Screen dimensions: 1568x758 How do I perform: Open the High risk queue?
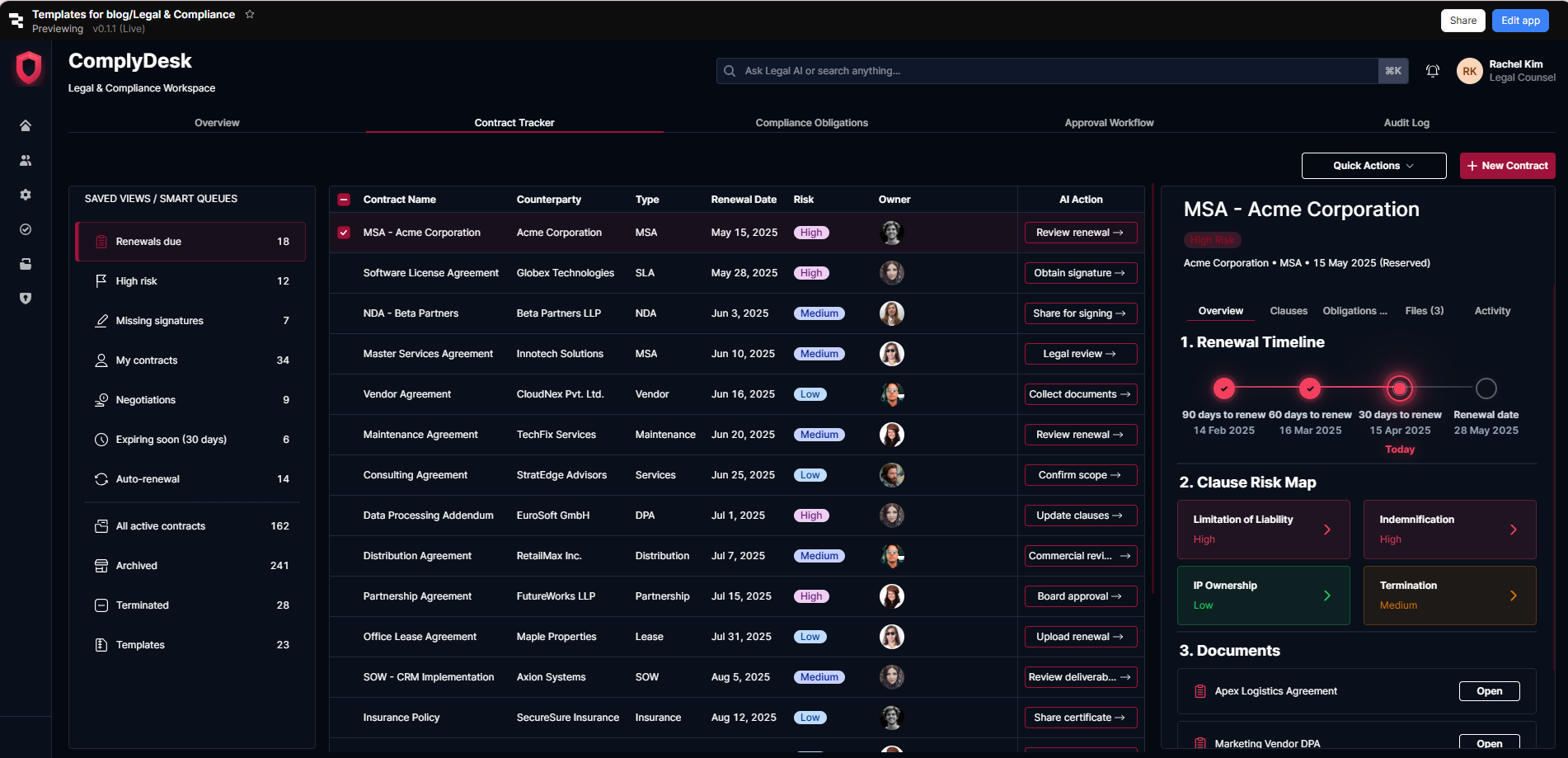[x=190, y=281]
